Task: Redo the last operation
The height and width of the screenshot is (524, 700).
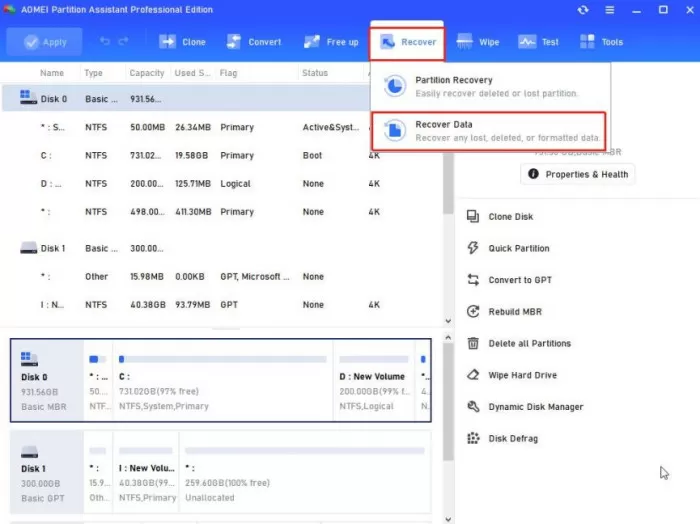Action: pyautogui.click(x=124, y=42)
